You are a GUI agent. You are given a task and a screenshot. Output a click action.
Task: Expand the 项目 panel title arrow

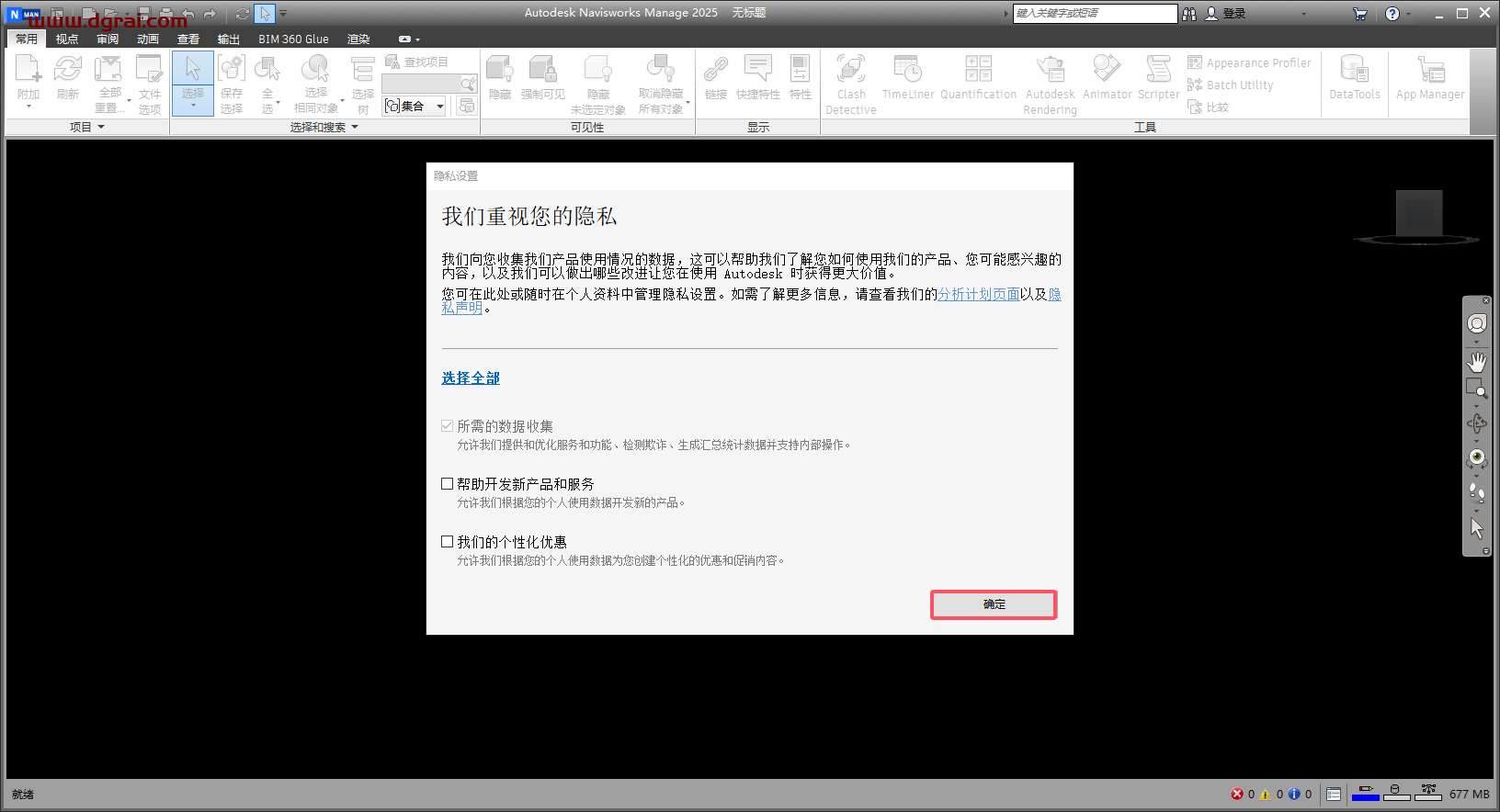(101, 127)
